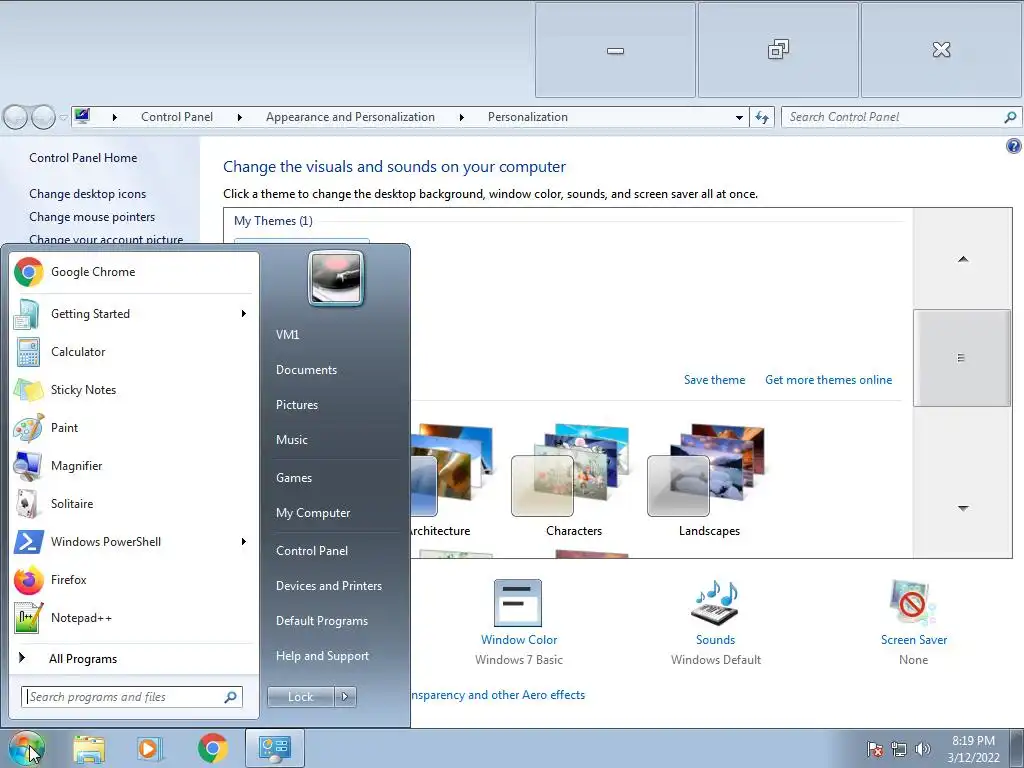
Task: Click theme list scrollbar down arrow
Action: click(x=963, y=508)
